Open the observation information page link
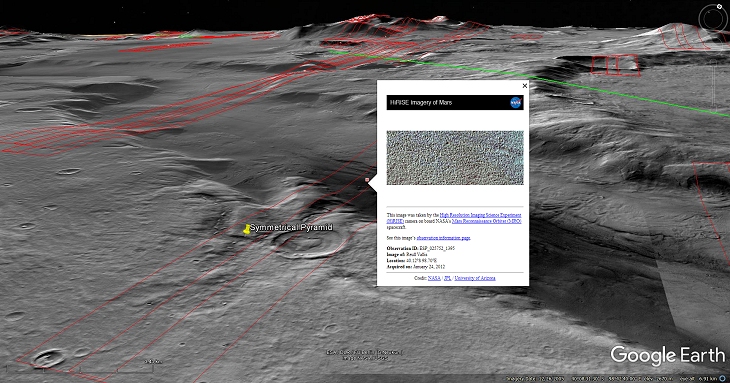The image size is (730, 383). coord(443,238)
